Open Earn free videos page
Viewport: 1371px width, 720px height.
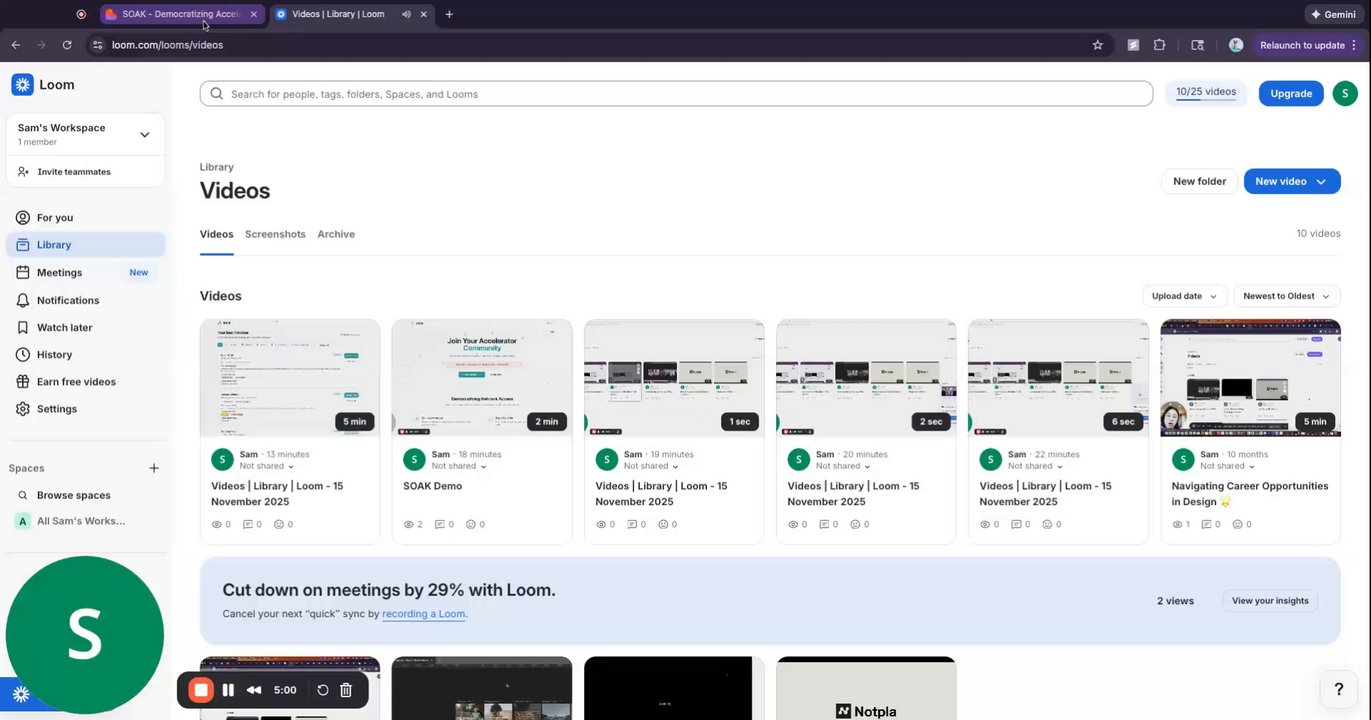86,381
